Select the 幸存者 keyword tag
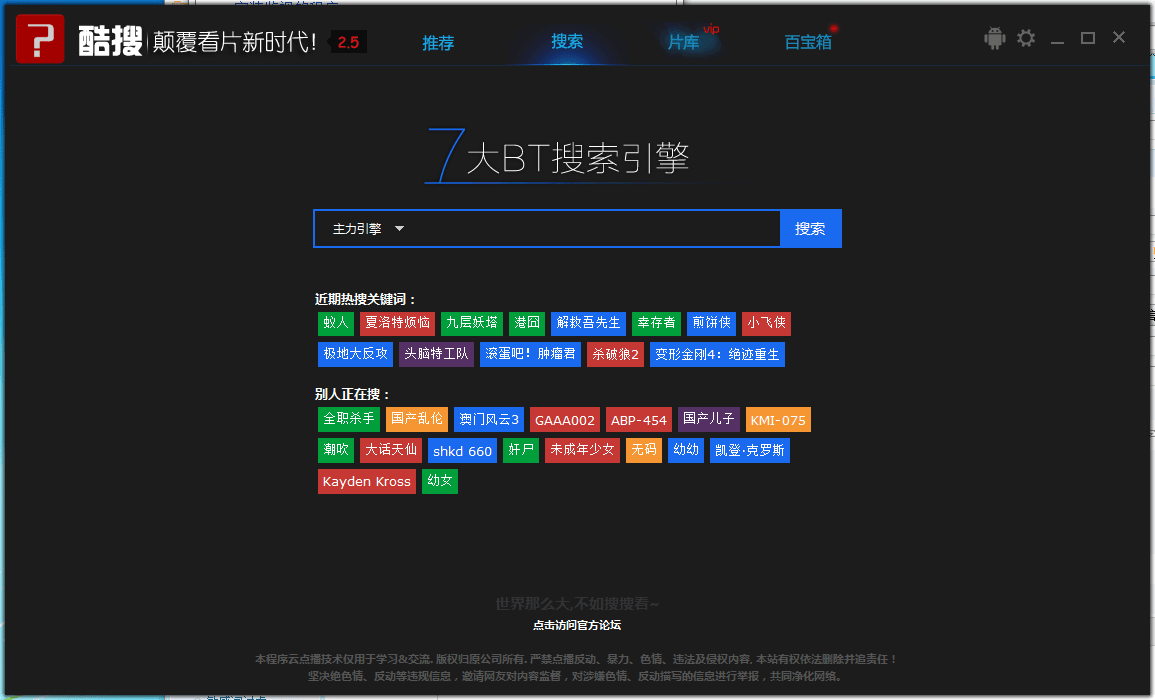Viewport: 1155px width, 700px height. 656,323
